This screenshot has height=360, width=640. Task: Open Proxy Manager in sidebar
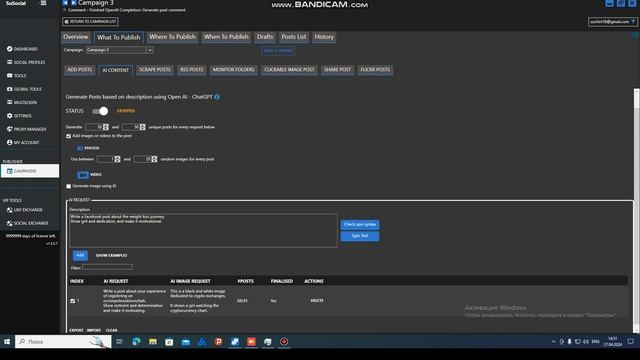coord(27,129)
